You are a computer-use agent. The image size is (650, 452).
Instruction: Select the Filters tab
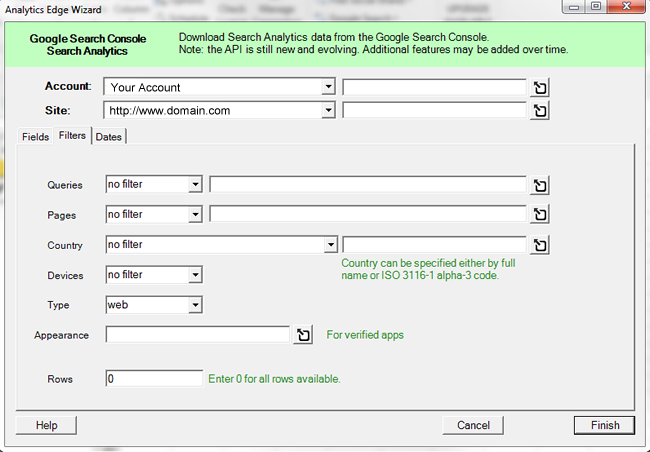[72, 136]
